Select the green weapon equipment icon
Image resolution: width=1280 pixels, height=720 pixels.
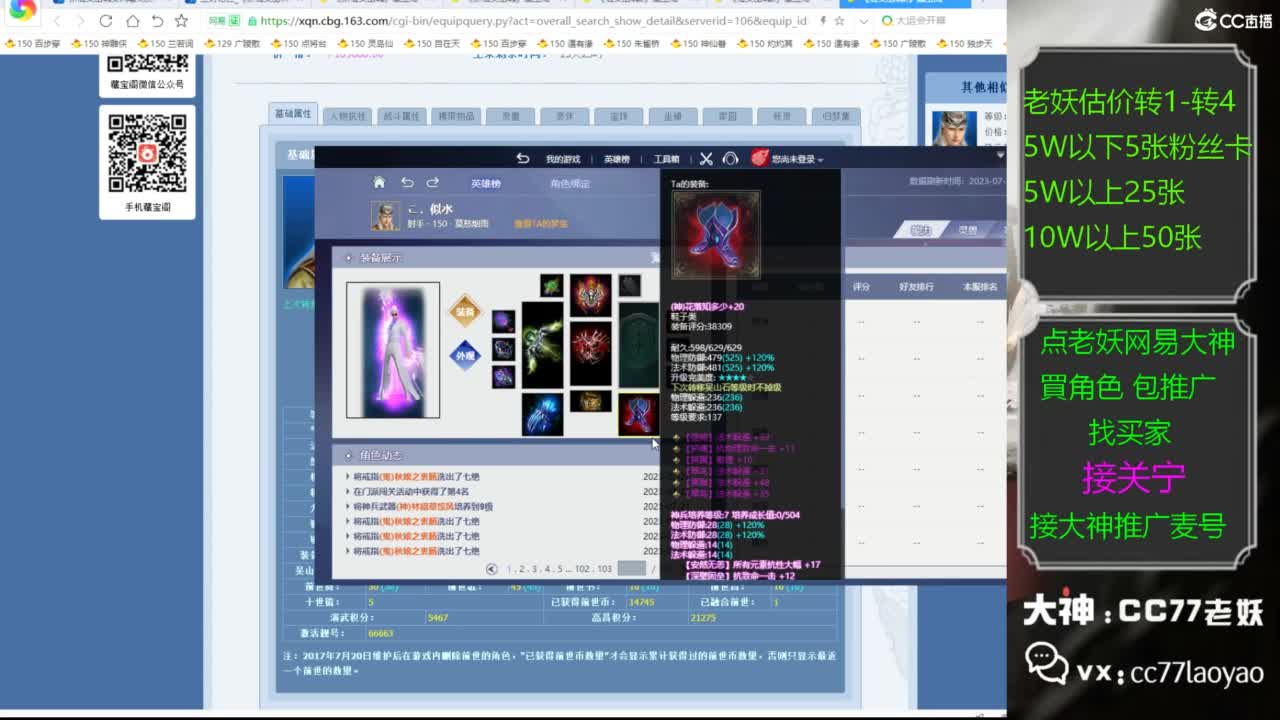542,345
